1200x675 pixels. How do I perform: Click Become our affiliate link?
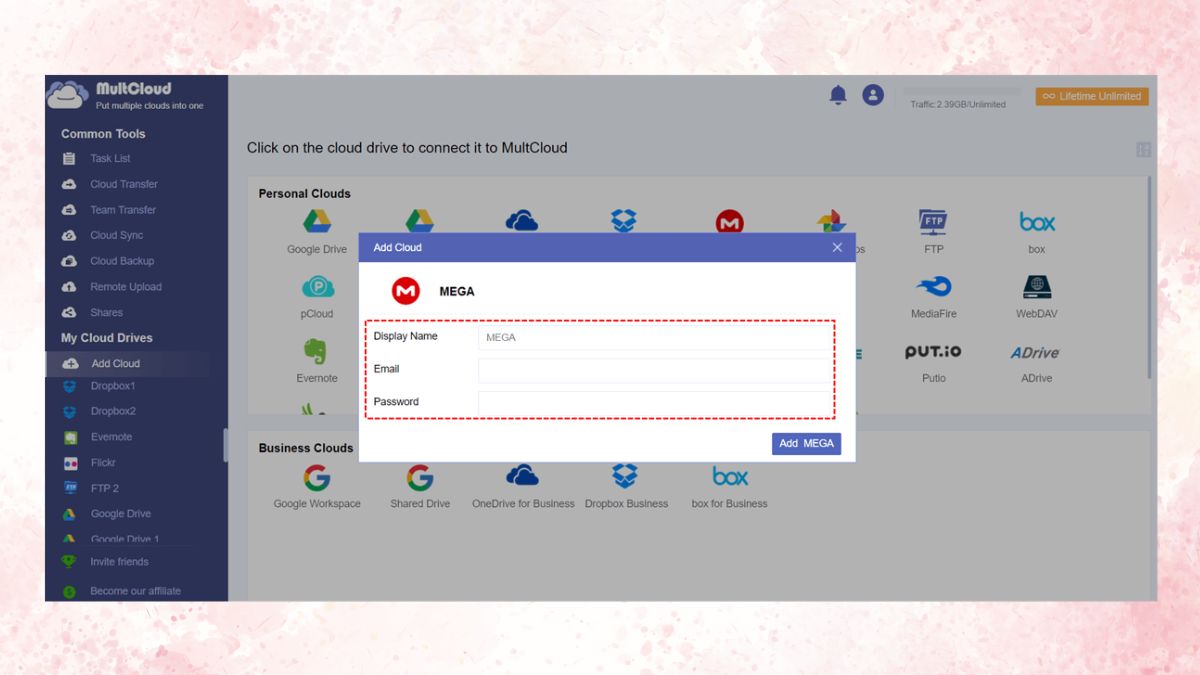135,591
